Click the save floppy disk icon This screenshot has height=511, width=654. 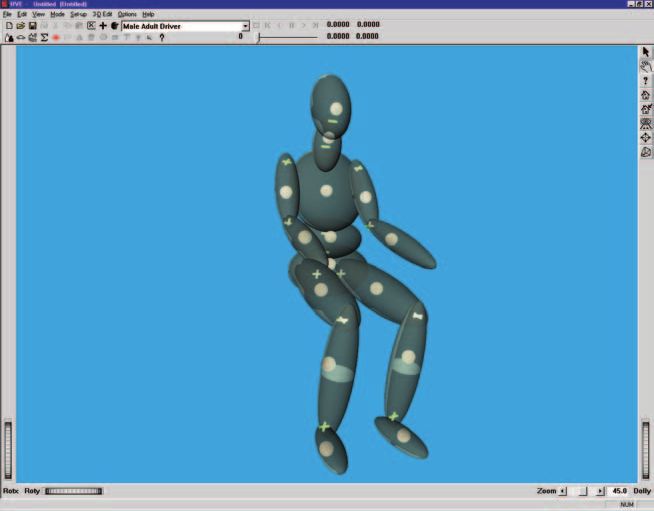point(33,26)
